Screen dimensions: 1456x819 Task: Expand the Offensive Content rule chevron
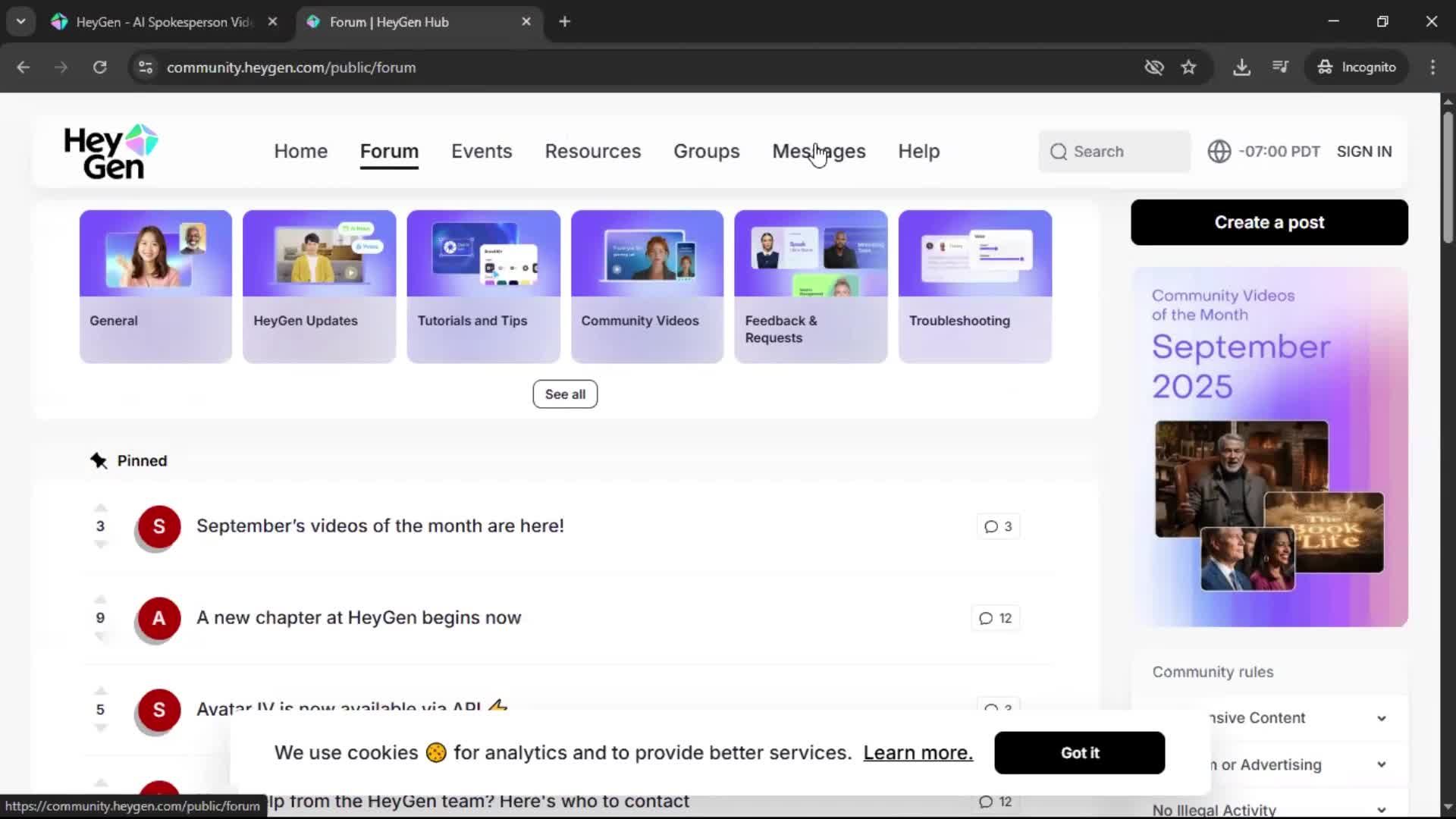(1381, 718)
